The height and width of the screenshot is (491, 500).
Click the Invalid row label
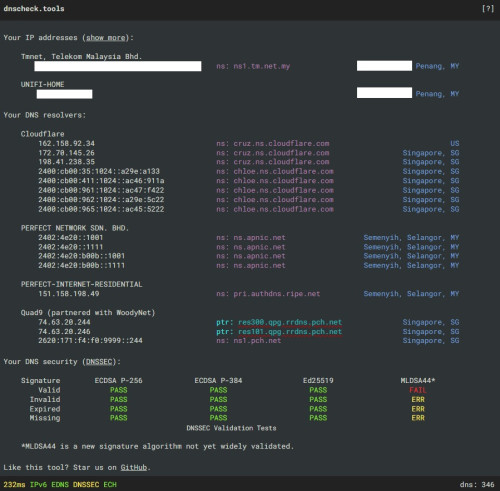point(45,399)
